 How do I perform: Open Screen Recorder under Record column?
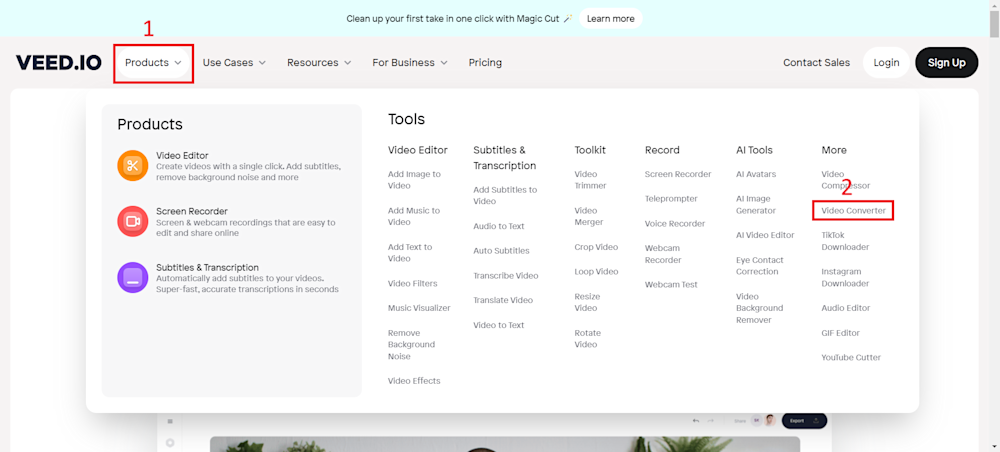678,174
